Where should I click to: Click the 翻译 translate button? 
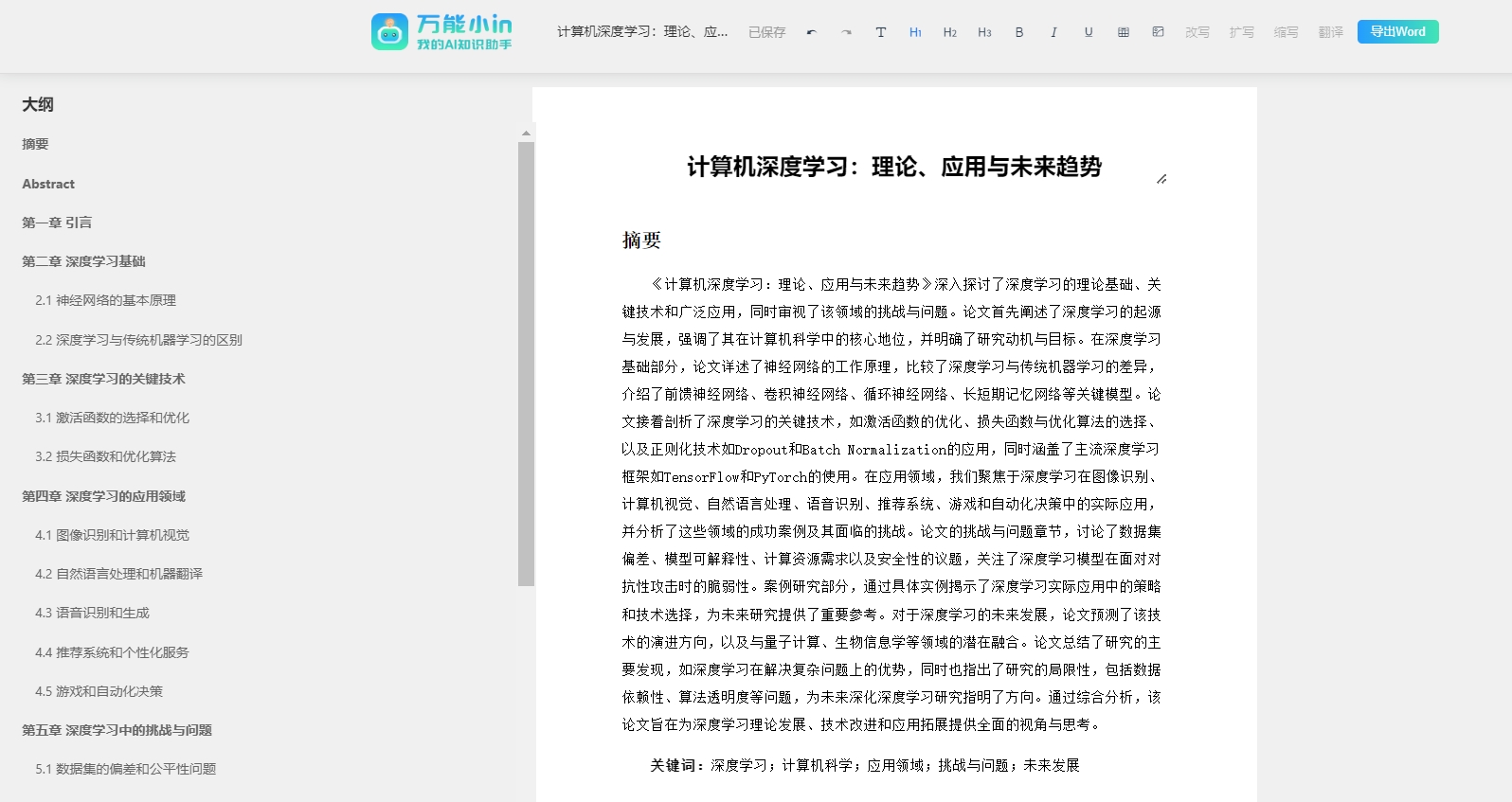pos(1331,32)
